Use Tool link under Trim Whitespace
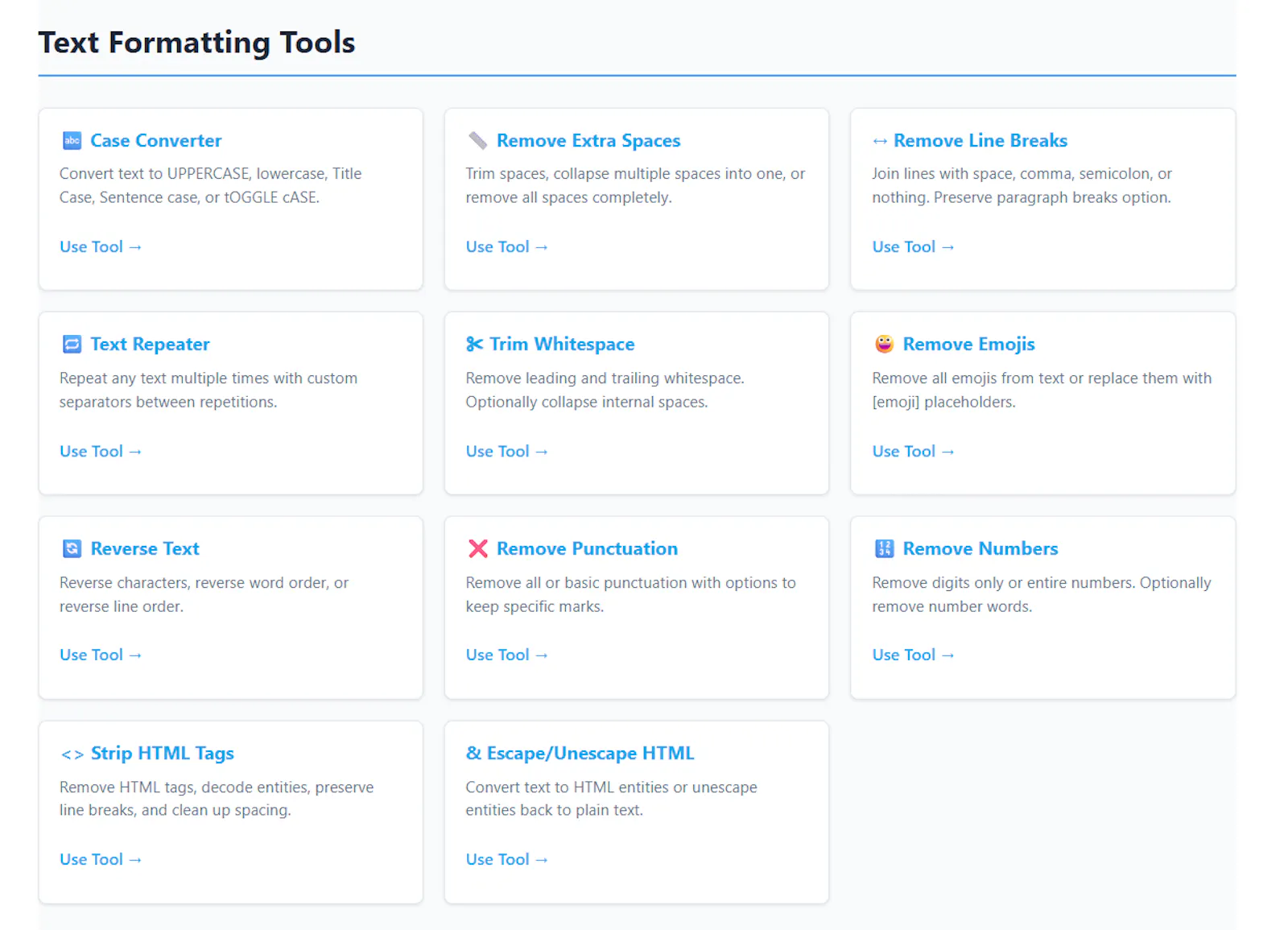Viewport: 1288px width, 930px height. pyautogui.click(x=506, y=452)
